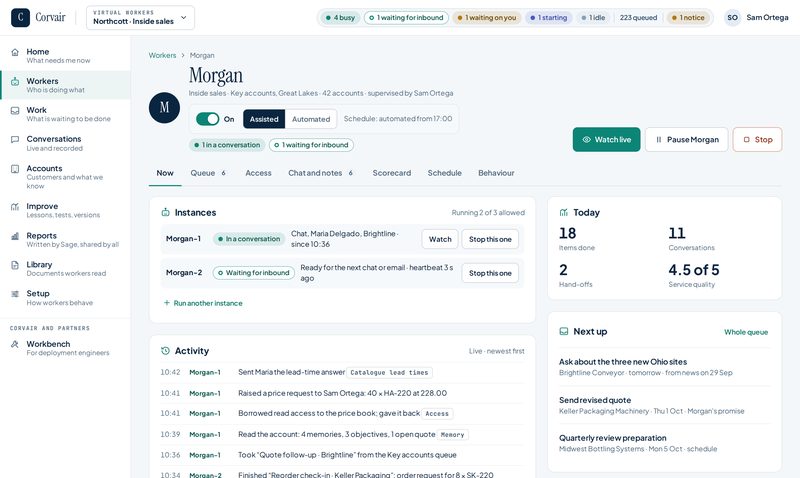Watch the Morgan-1 instance
This screenshot has height=478, width=800.
[x=440, y=239]
